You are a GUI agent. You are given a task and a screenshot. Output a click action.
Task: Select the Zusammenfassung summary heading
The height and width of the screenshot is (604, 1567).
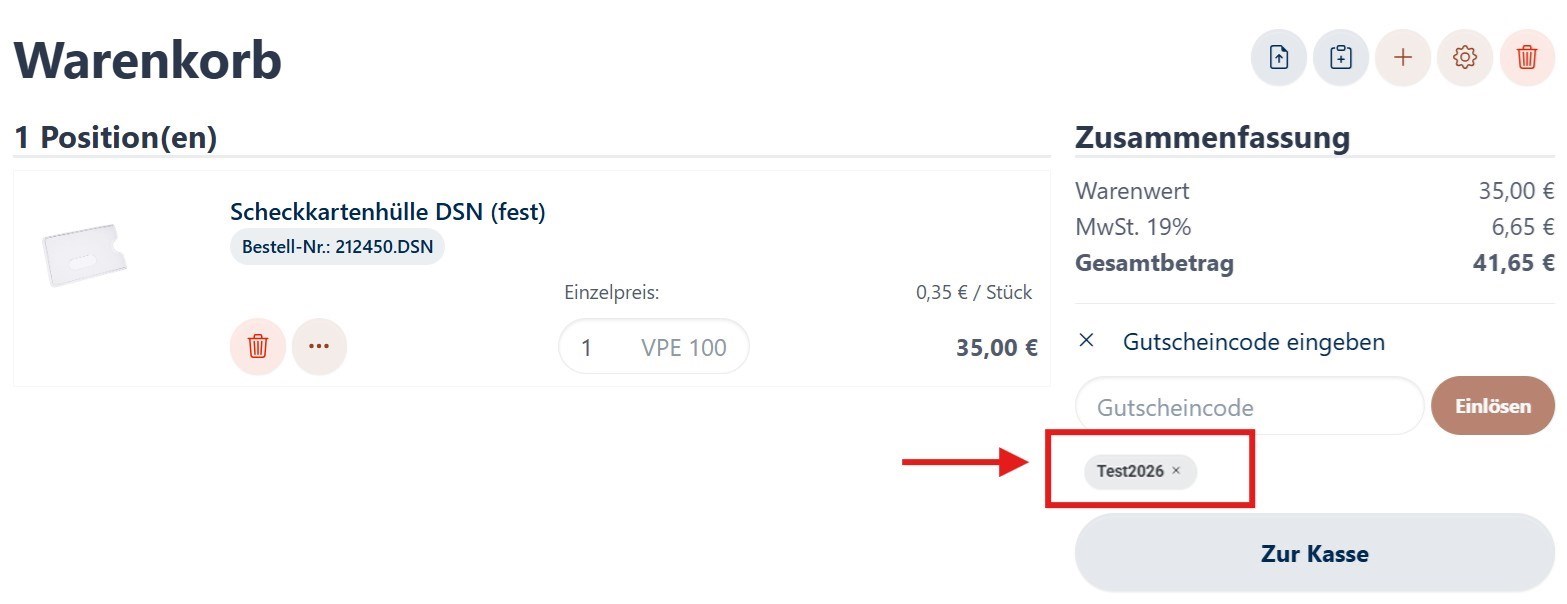tap(1213, 137)
